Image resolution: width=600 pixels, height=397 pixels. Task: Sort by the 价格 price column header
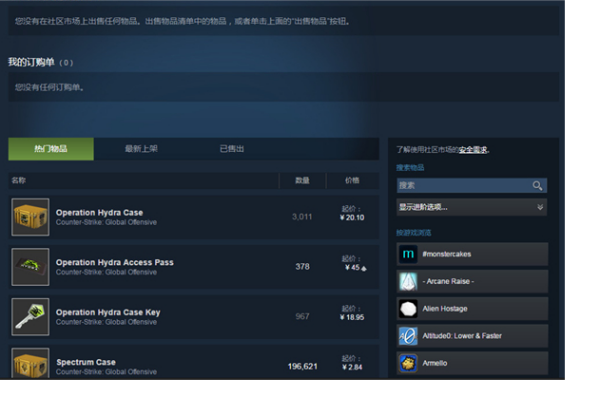[x=352, y=180]
